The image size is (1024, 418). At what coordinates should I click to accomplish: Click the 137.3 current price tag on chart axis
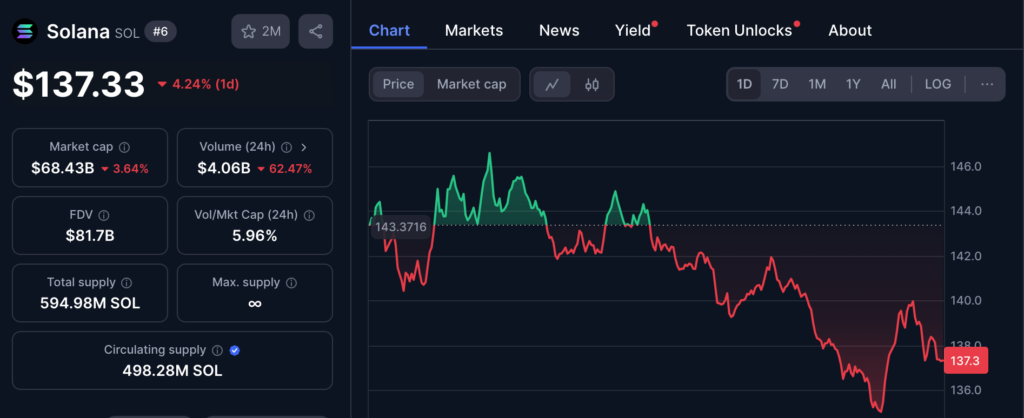point(966,361)
